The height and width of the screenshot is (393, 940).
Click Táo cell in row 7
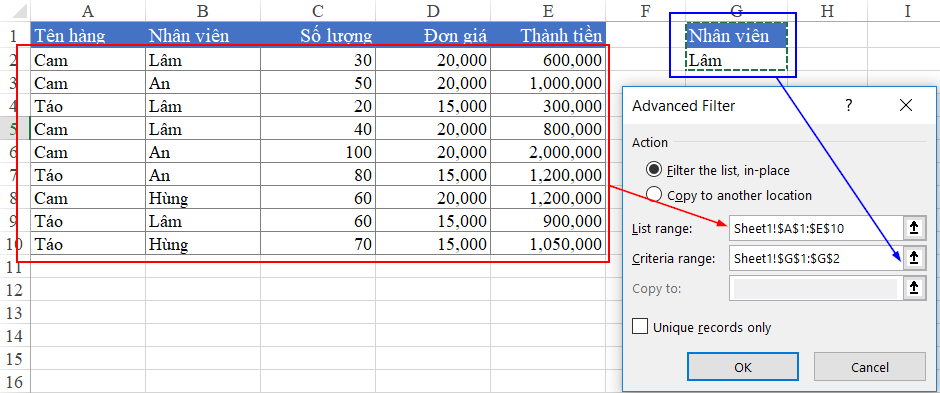coord(88,175)
